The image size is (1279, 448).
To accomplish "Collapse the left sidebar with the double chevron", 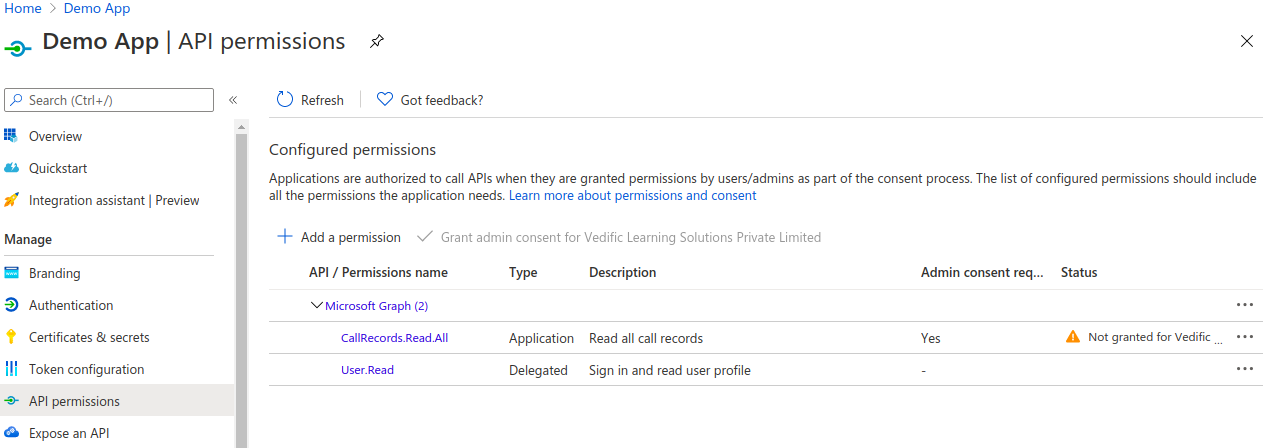I will coord(233,100).
